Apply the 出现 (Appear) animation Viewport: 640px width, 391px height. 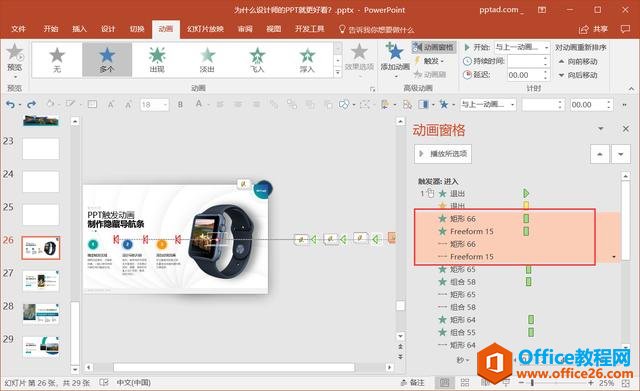[x=157, y=60]
